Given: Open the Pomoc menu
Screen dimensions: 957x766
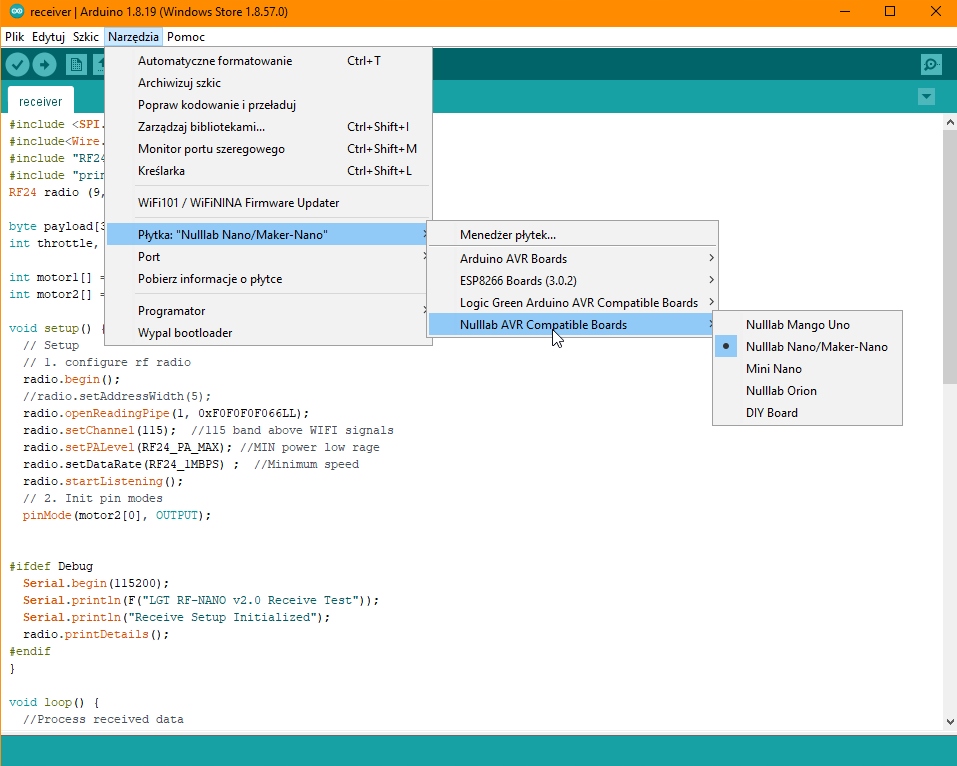Looking at the screenshot, I should (186, 37).
